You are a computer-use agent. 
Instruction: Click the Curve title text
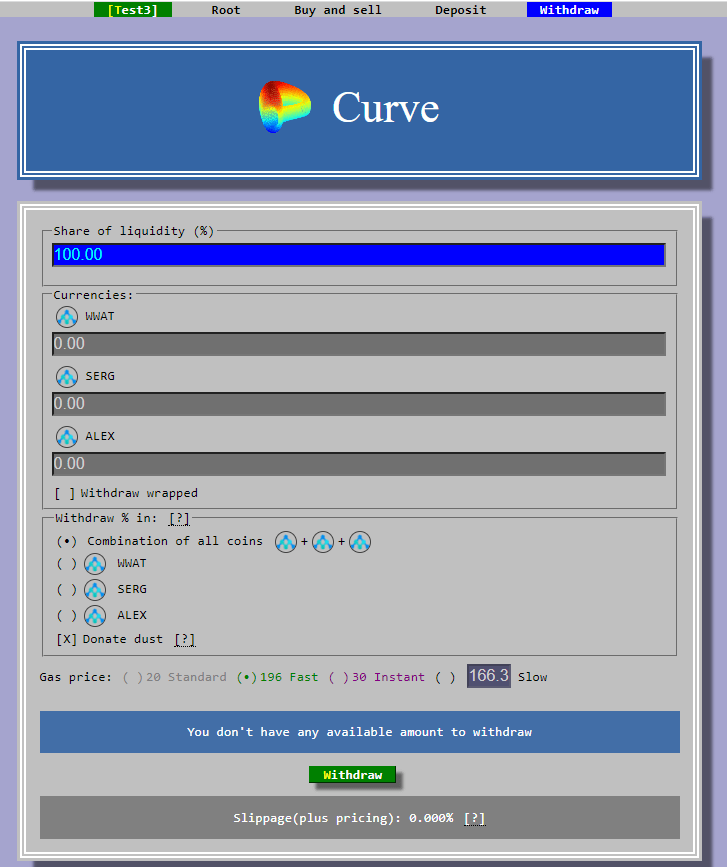click(385, 107)
